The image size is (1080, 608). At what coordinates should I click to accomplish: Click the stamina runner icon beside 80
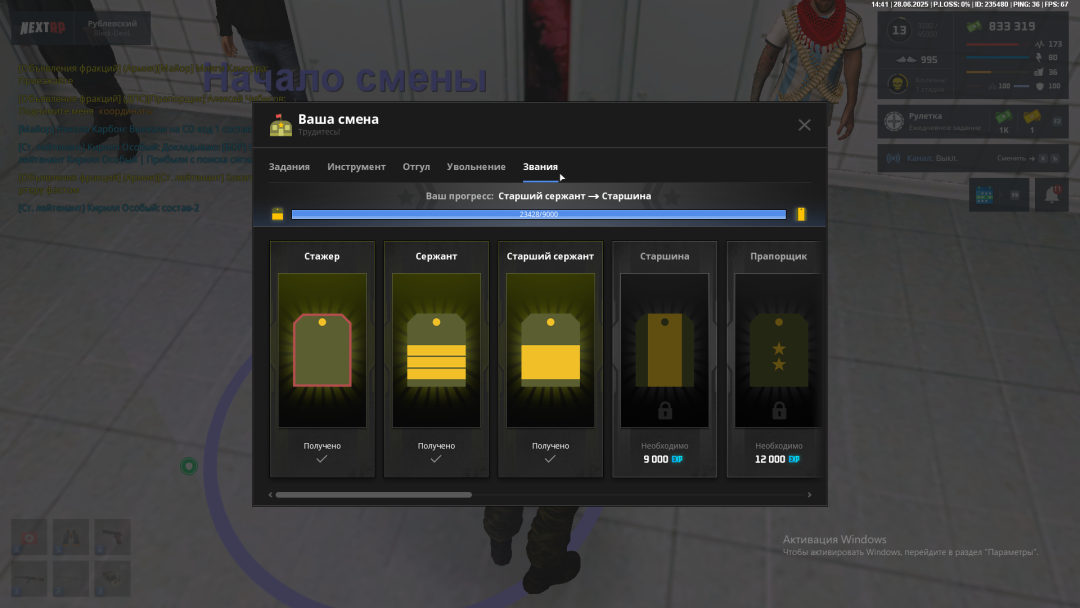pos(1039,58)
